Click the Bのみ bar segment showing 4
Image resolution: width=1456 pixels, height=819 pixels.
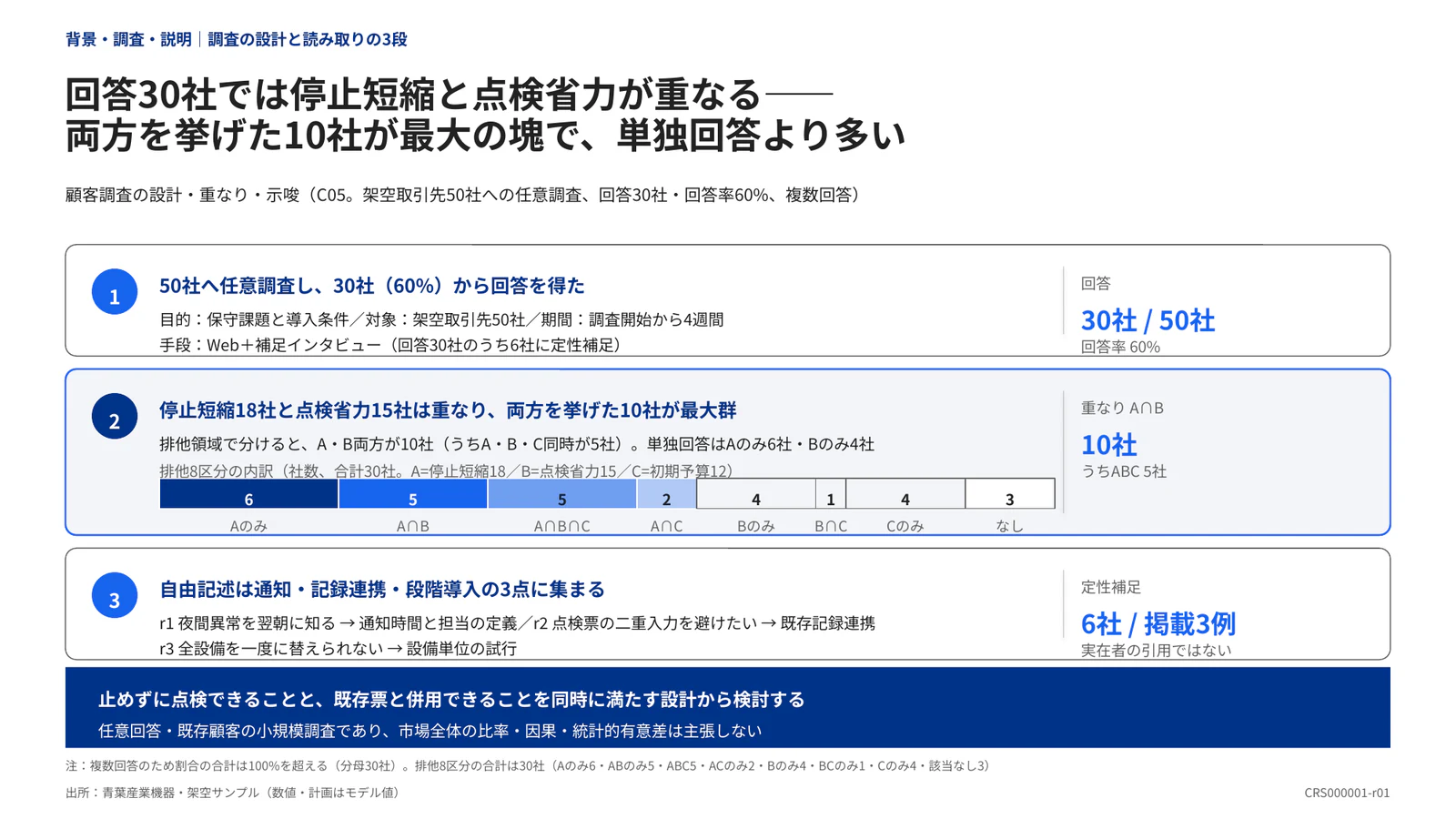point(755,494)
